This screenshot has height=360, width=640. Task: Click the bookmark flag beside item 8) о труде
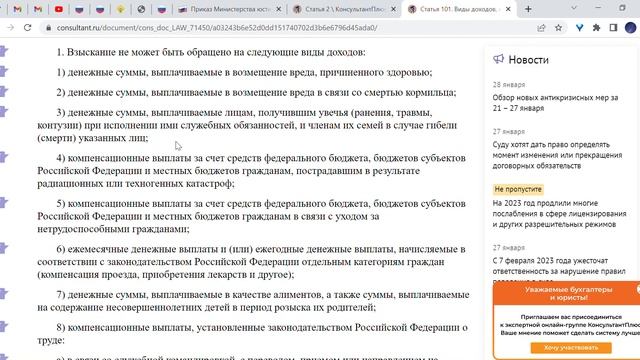coord(4,326)
